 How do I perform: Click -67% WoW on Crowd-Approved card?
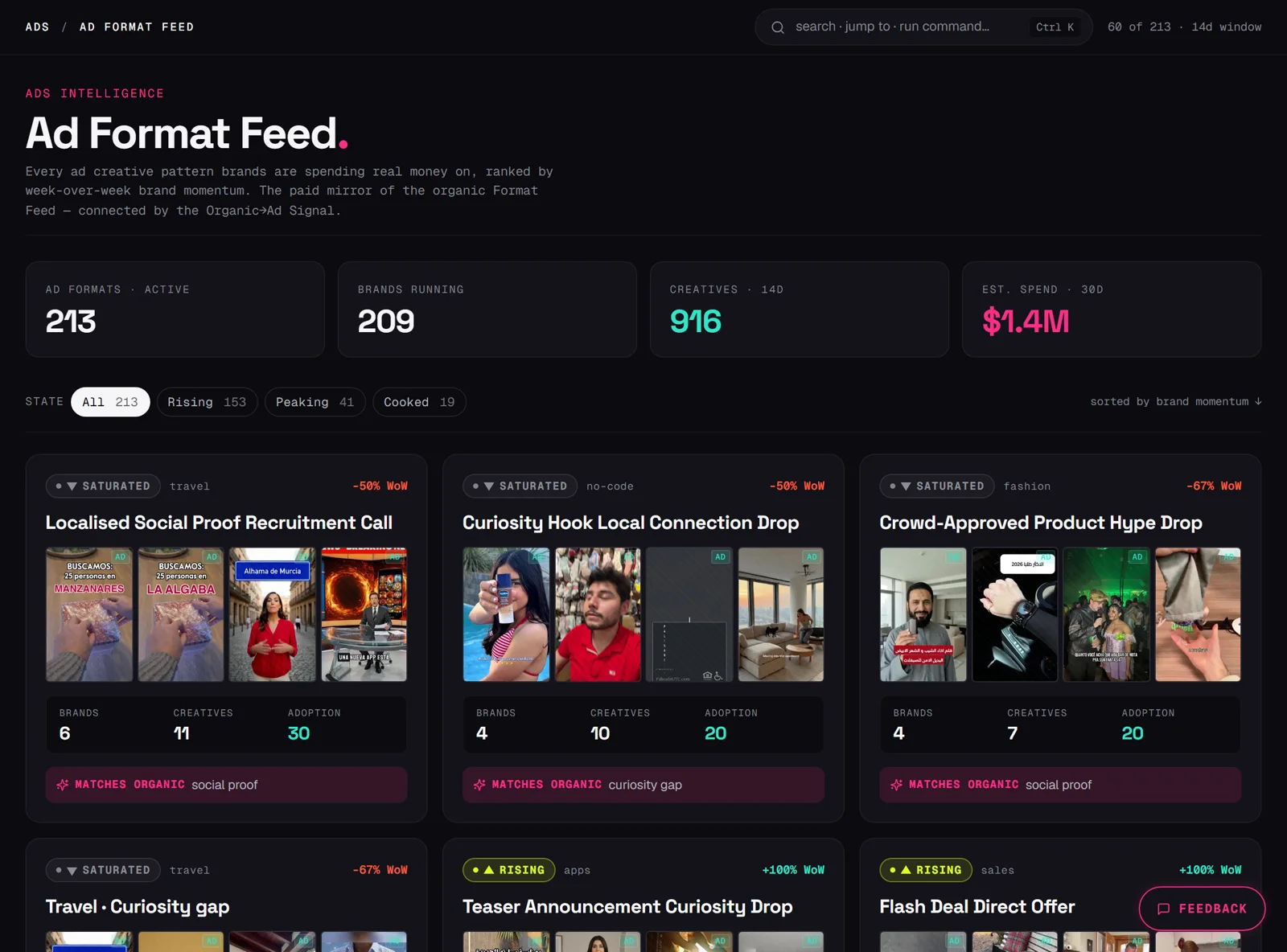point(1214,486)
